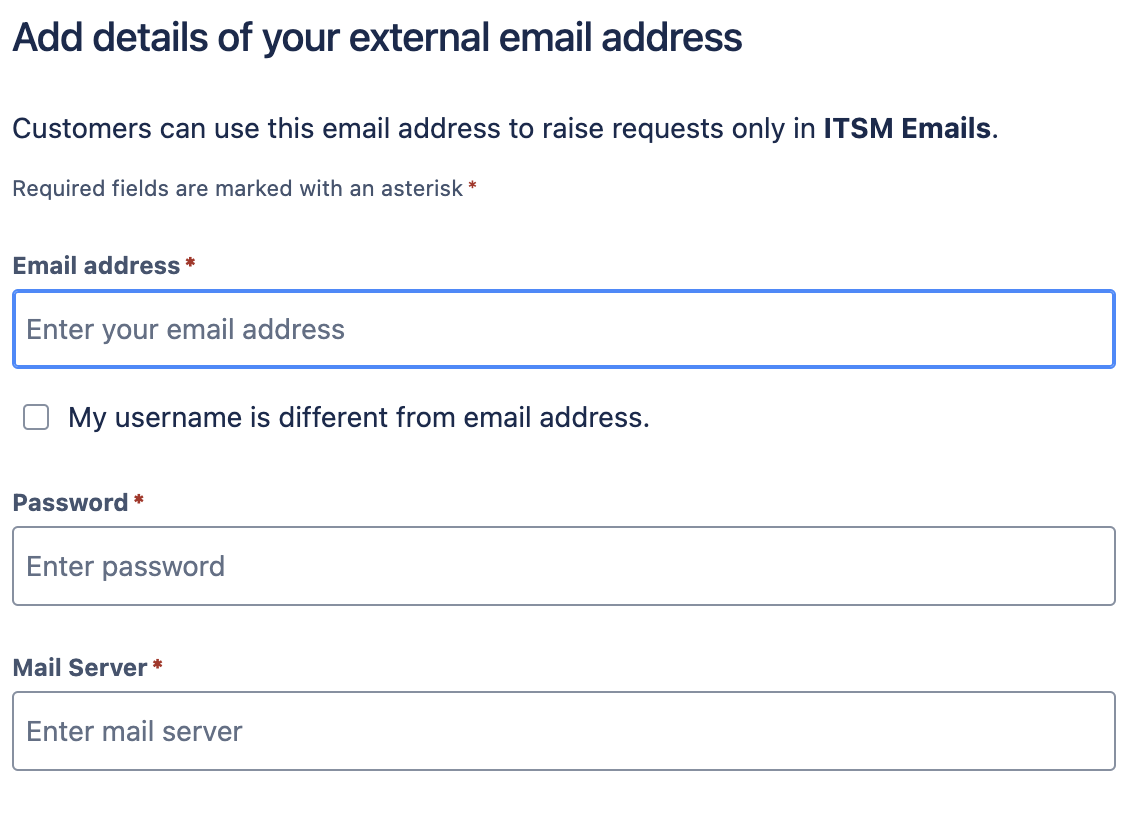Screen dimensions: 1144x814
Task: Click the red asterisk beside Mail Server
Action: pyautogui.click(x=158, y=664)
